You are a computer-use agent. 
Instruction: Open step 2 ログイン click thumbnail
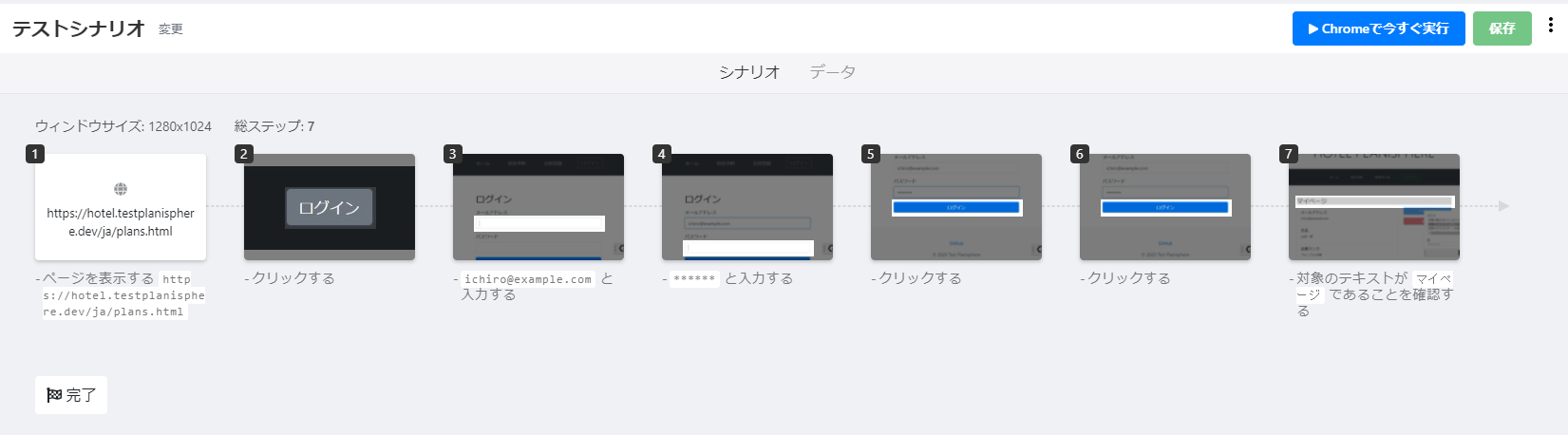pos(330,207)
